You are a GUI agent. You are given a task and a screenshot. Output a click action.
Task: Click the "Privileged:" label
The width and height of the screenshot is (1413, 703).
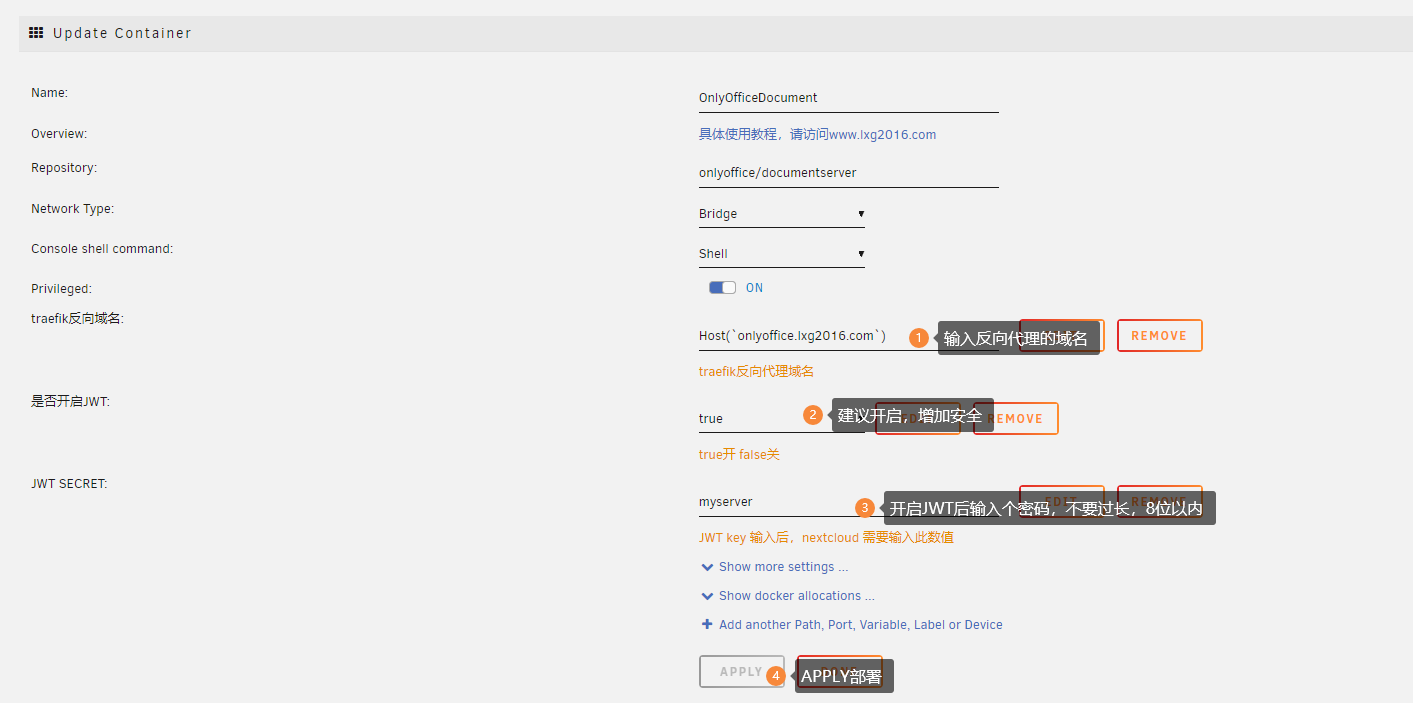pyautogui.click(x=61, y=289)
